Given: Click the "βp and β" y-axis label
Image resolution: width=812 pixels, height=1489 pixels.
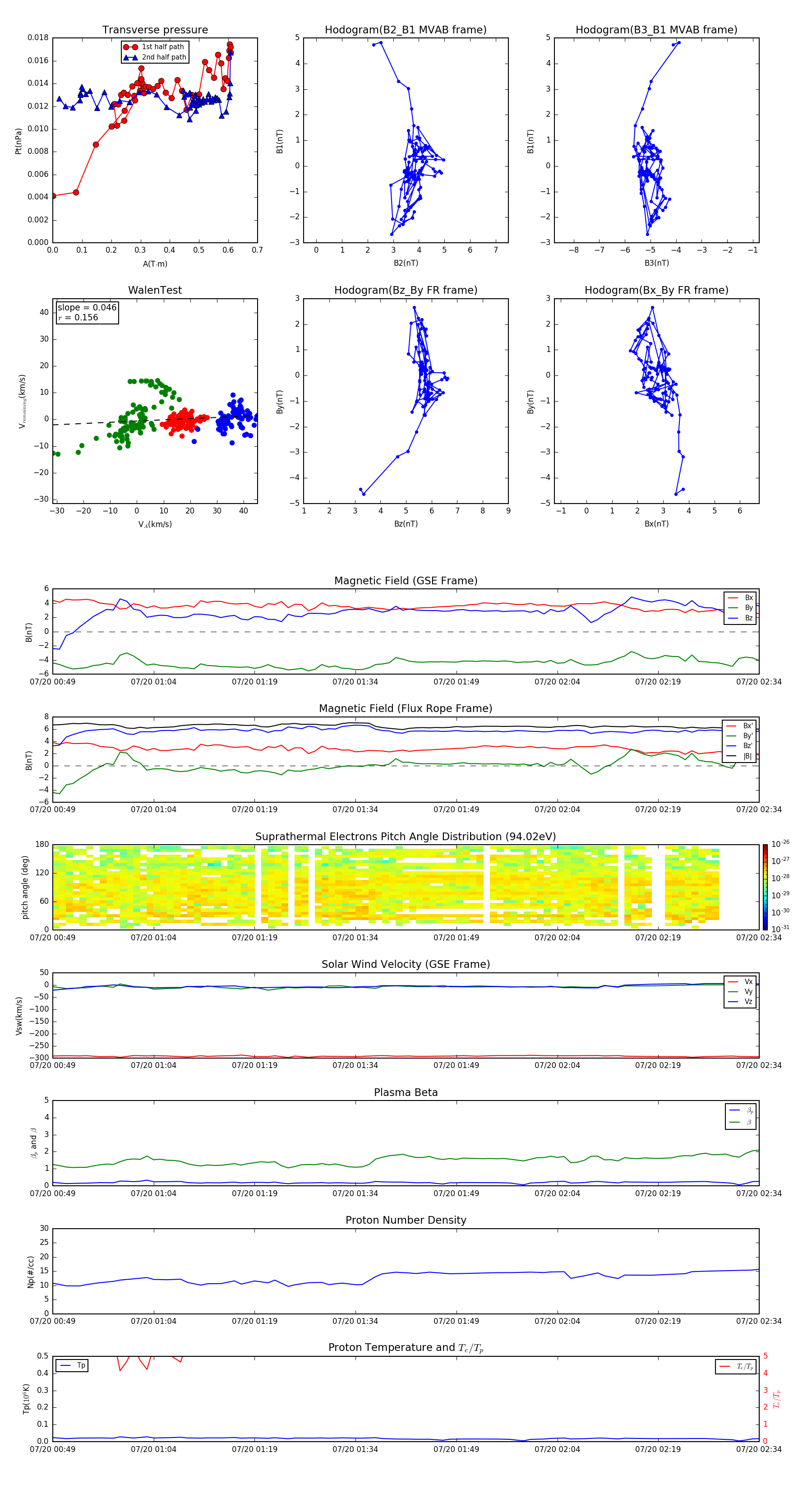Looking at the screenshot, I should [33, 1143].
